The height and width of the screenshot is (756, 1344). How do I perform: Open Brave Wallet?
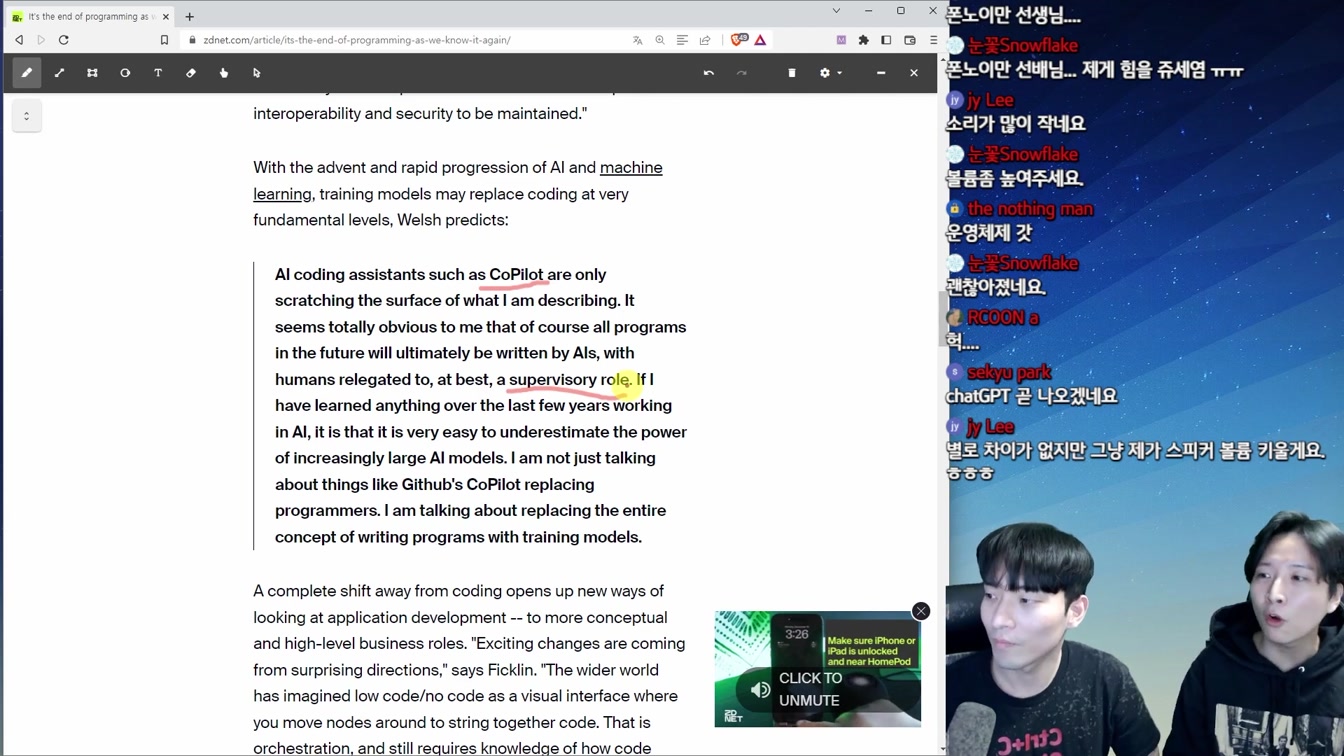(x=910, y=40)
